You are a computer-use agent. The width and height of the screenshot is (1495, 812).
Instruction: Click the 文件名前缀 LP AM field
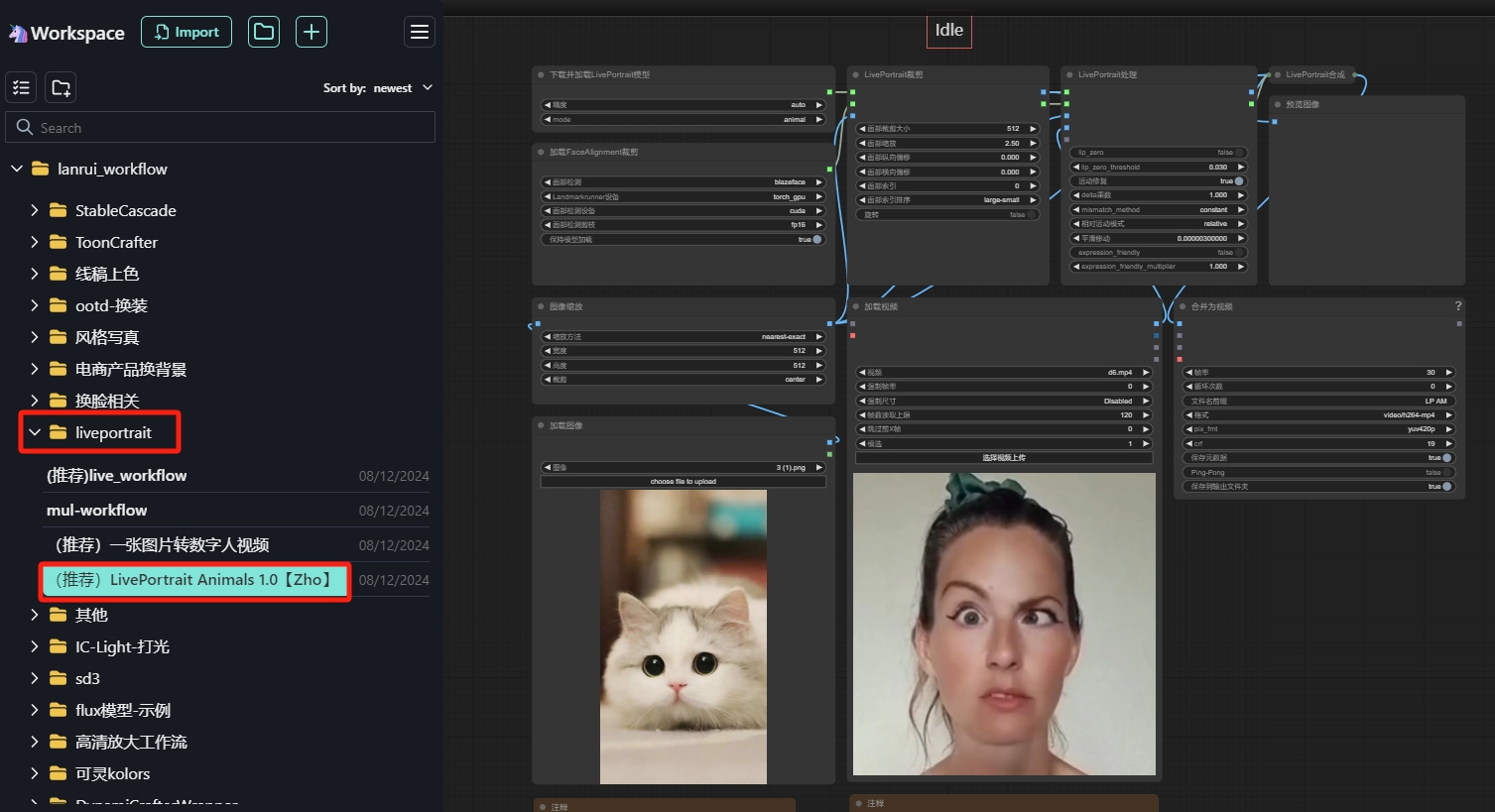tap(1318, 401)
